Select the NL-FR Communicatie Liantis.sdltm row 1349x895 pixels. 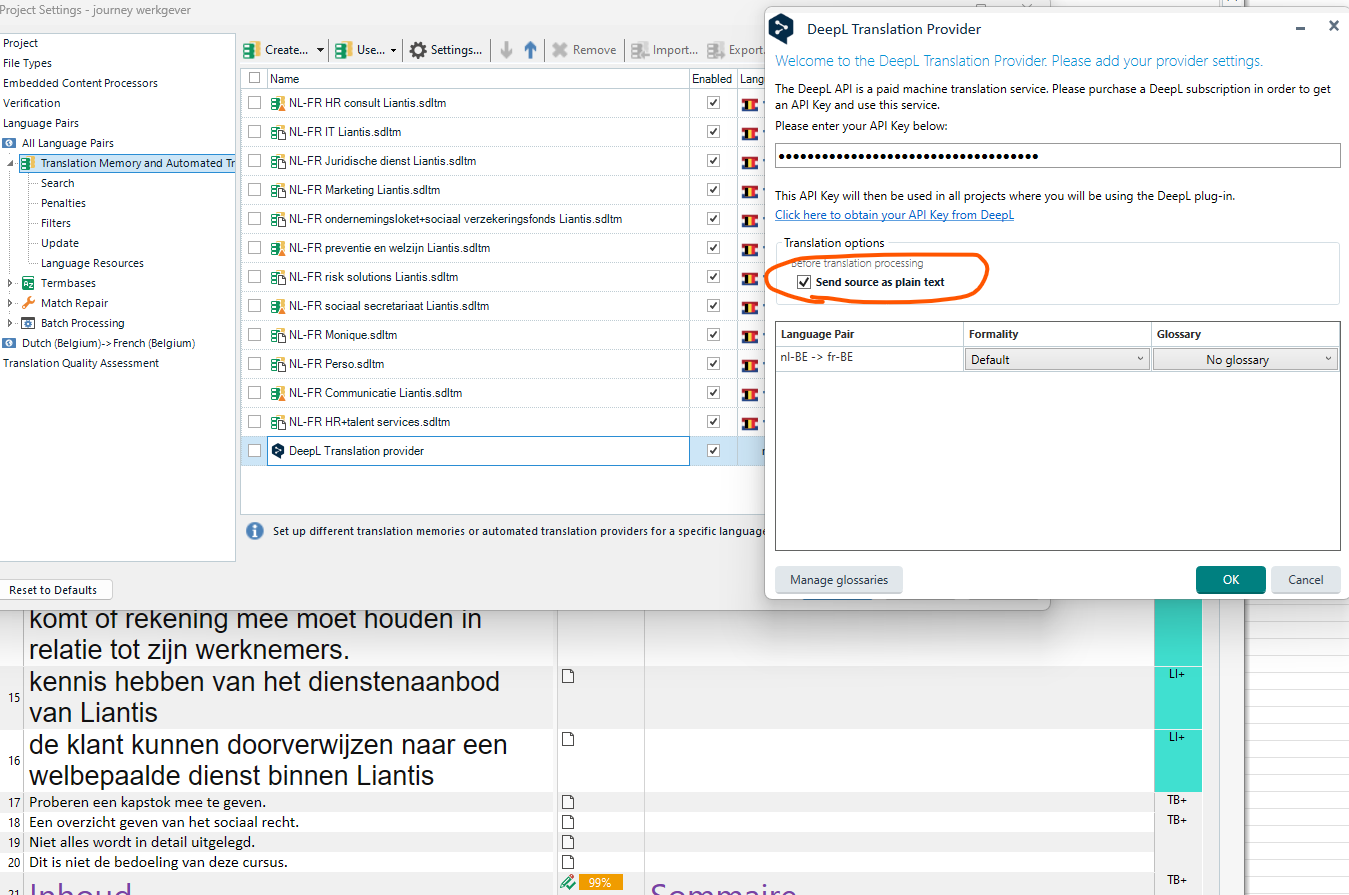tap(478, 393)
